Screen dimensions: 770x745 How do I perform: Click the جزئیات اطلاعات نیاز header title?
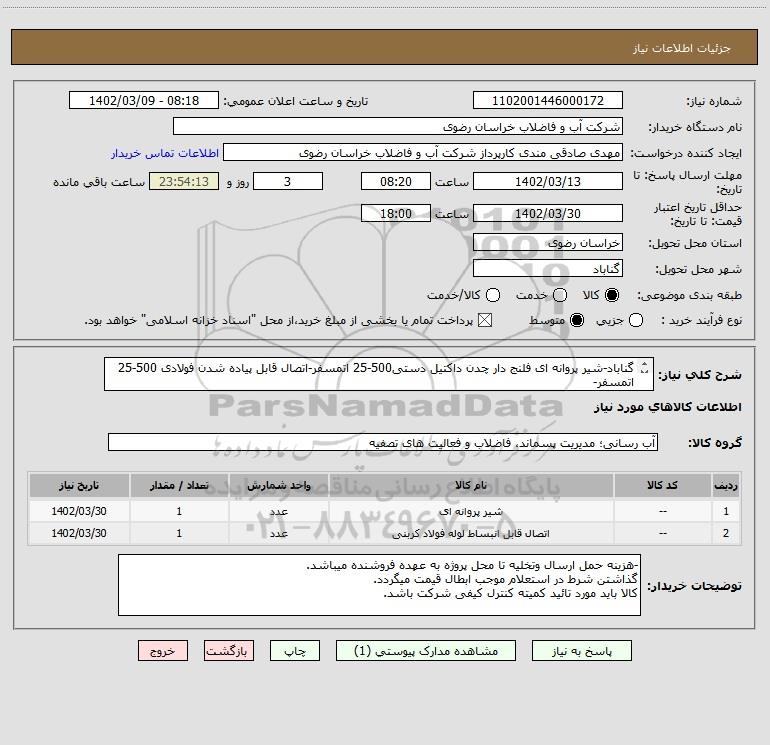[682, 48]
